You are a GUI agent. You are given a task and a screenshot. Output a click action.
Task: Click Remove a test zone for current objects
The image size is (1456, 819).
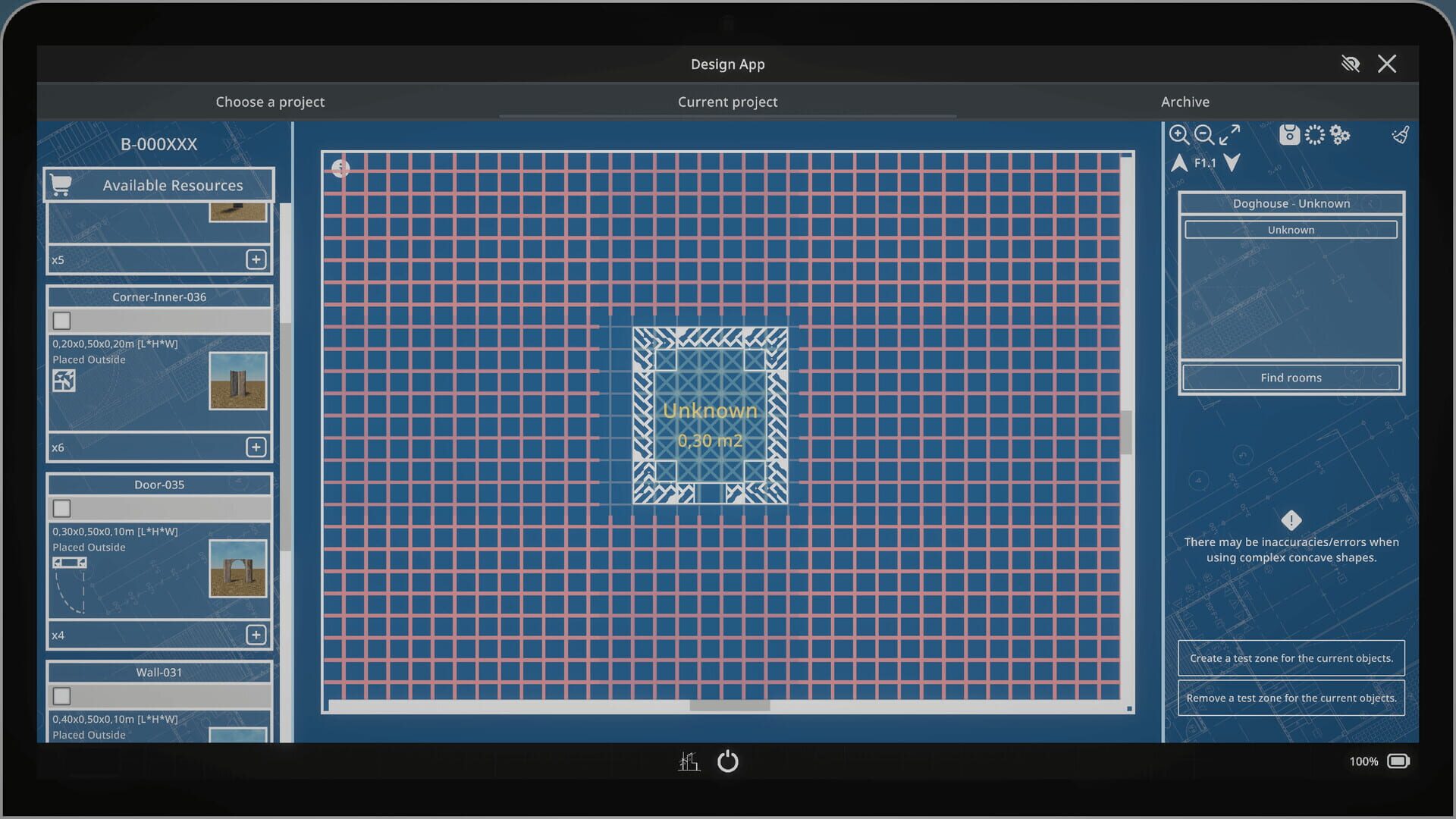tap(1291, 698)
